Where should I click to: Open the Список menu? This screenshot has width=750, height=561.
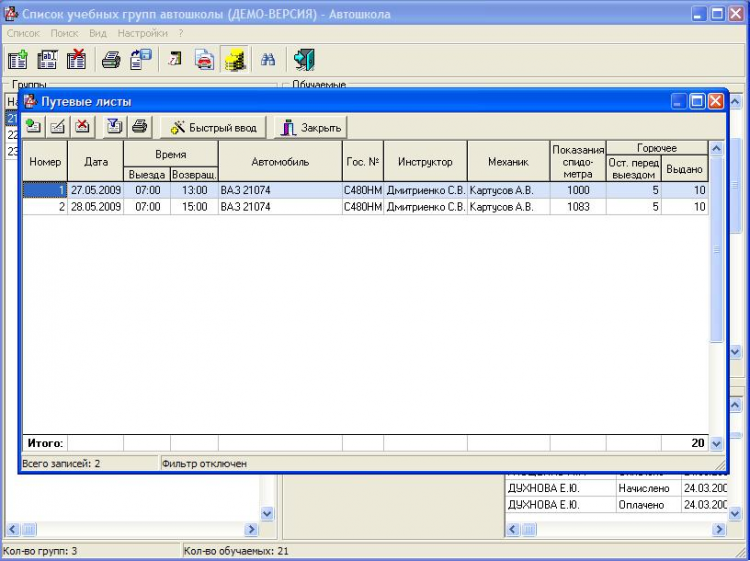pyautogui.click(x=23, y=33)
